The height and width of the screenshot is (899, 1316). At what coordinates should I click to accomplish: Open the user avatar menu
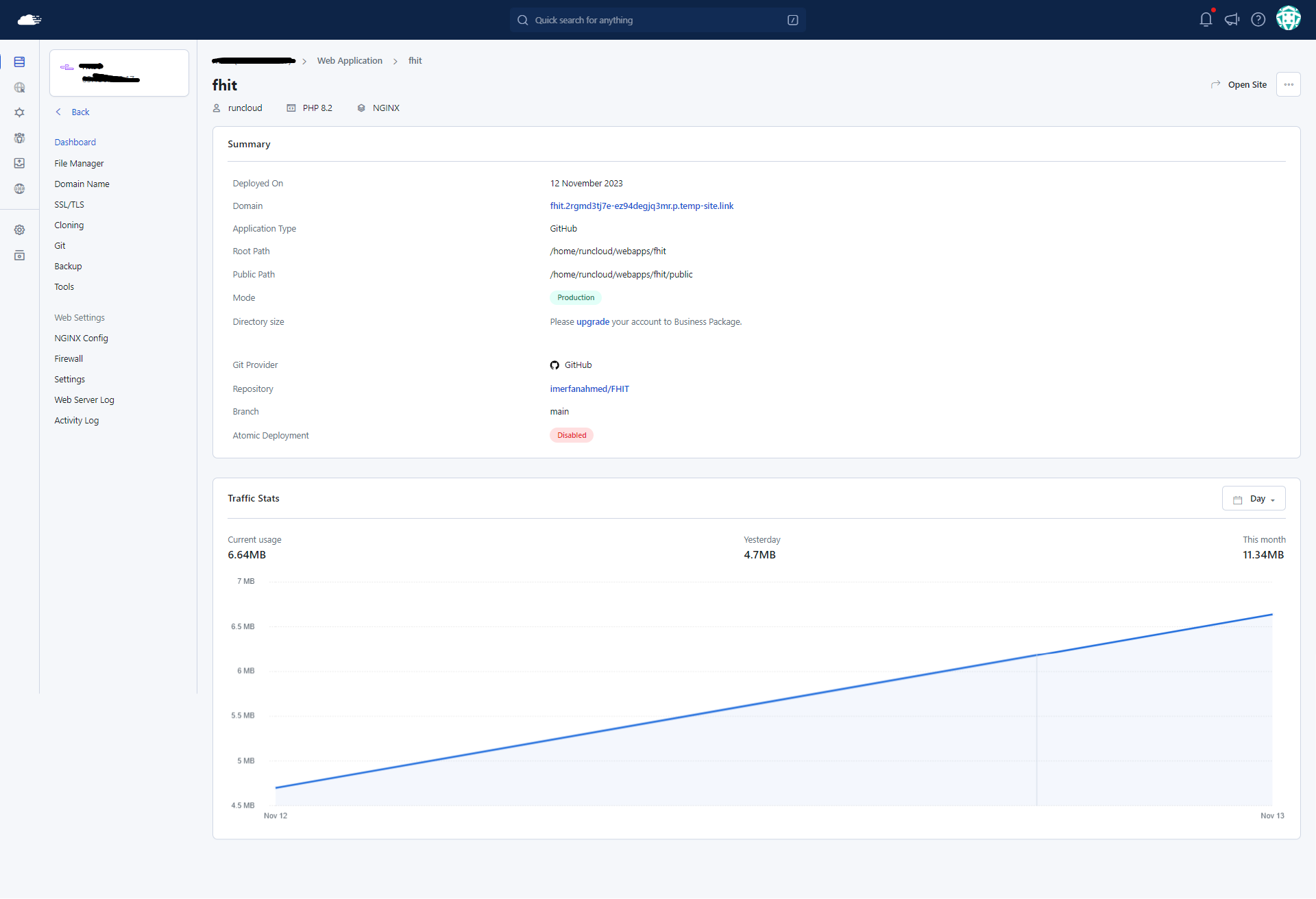click(x=1288, y=19)
